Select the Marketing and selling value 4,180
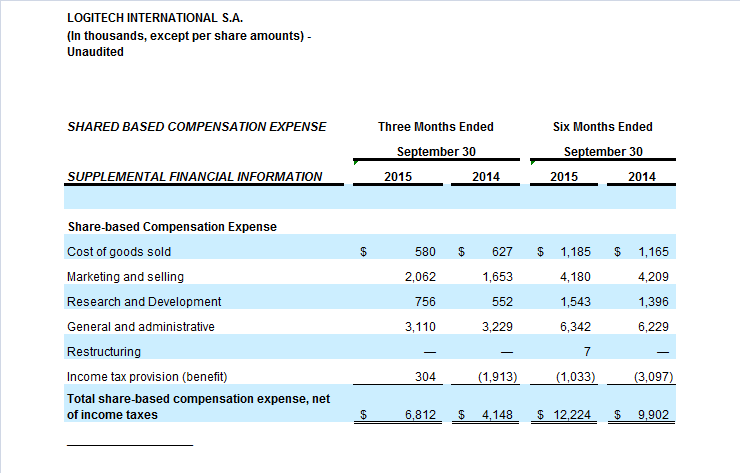The image size is (740, 473). 575,277
